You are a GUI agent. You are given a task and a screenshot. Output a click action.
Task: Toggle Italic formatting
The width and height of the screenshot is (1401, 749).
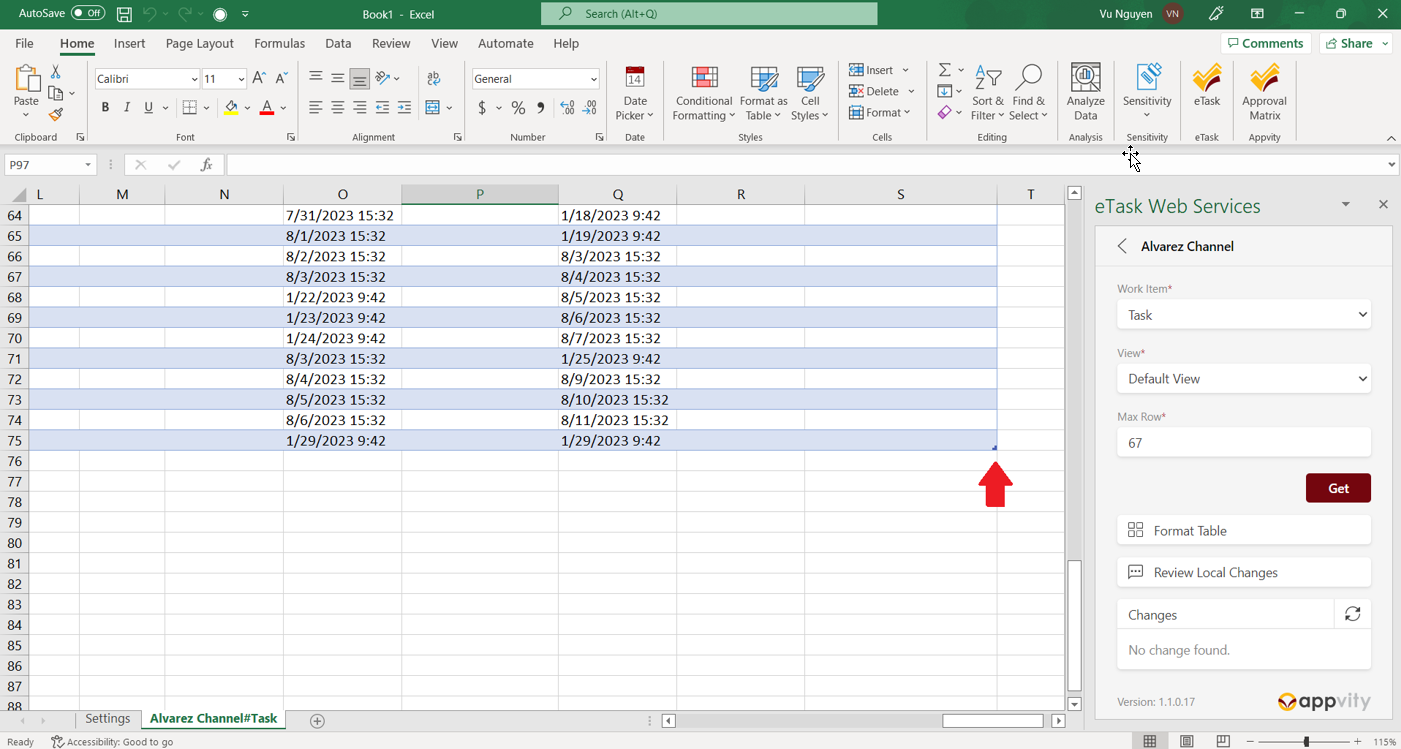127,108
